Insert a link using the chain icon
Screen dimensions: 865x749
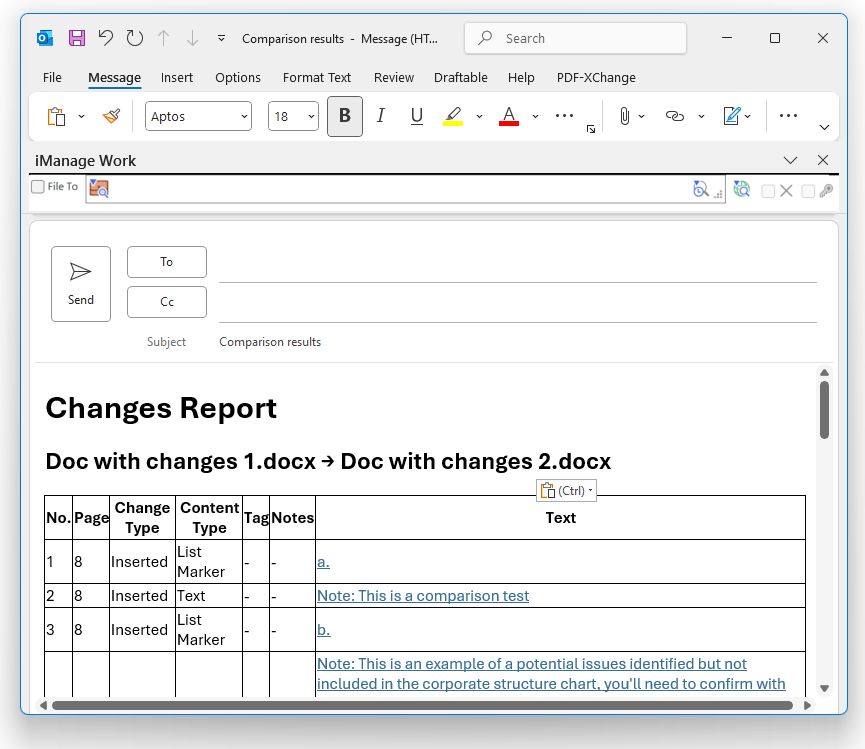coord(674,116)
